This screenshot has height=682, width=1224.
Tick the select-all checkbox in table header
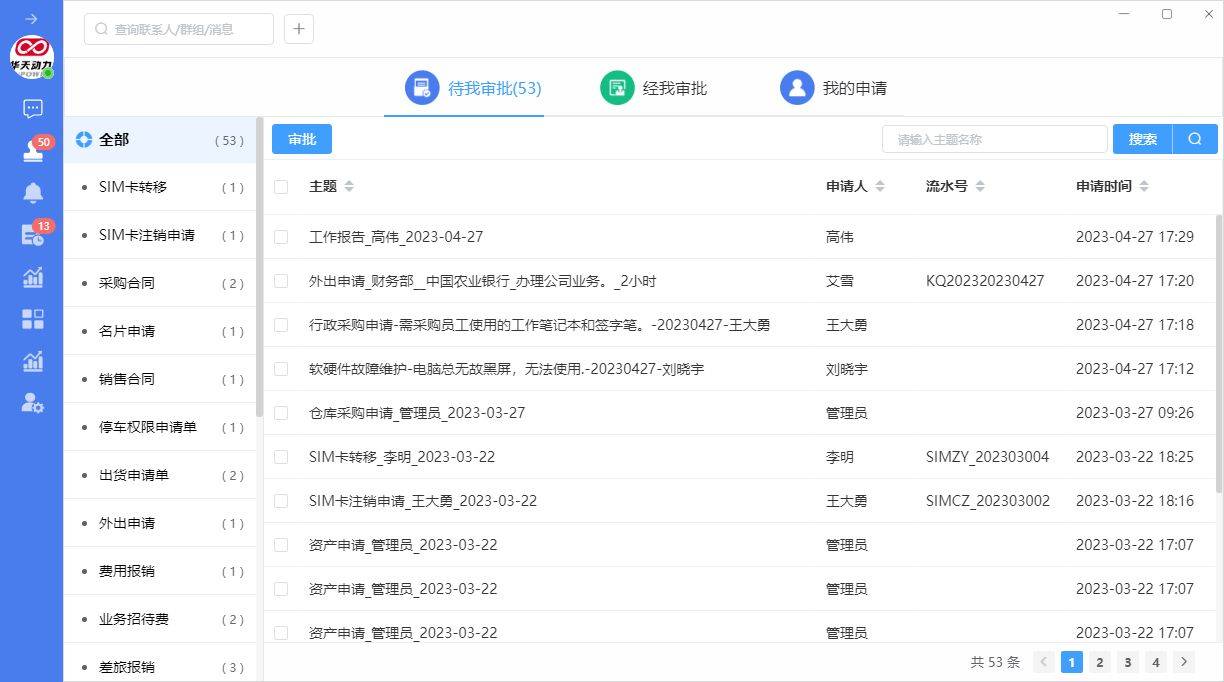tap(281, 187)
